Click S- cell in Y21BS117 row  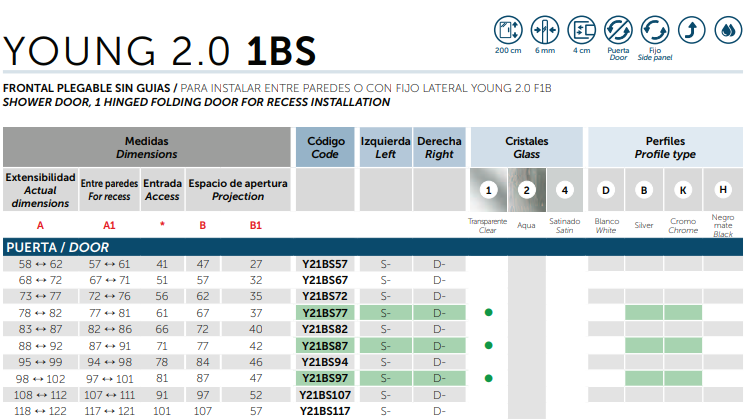(x=385, y=411)
